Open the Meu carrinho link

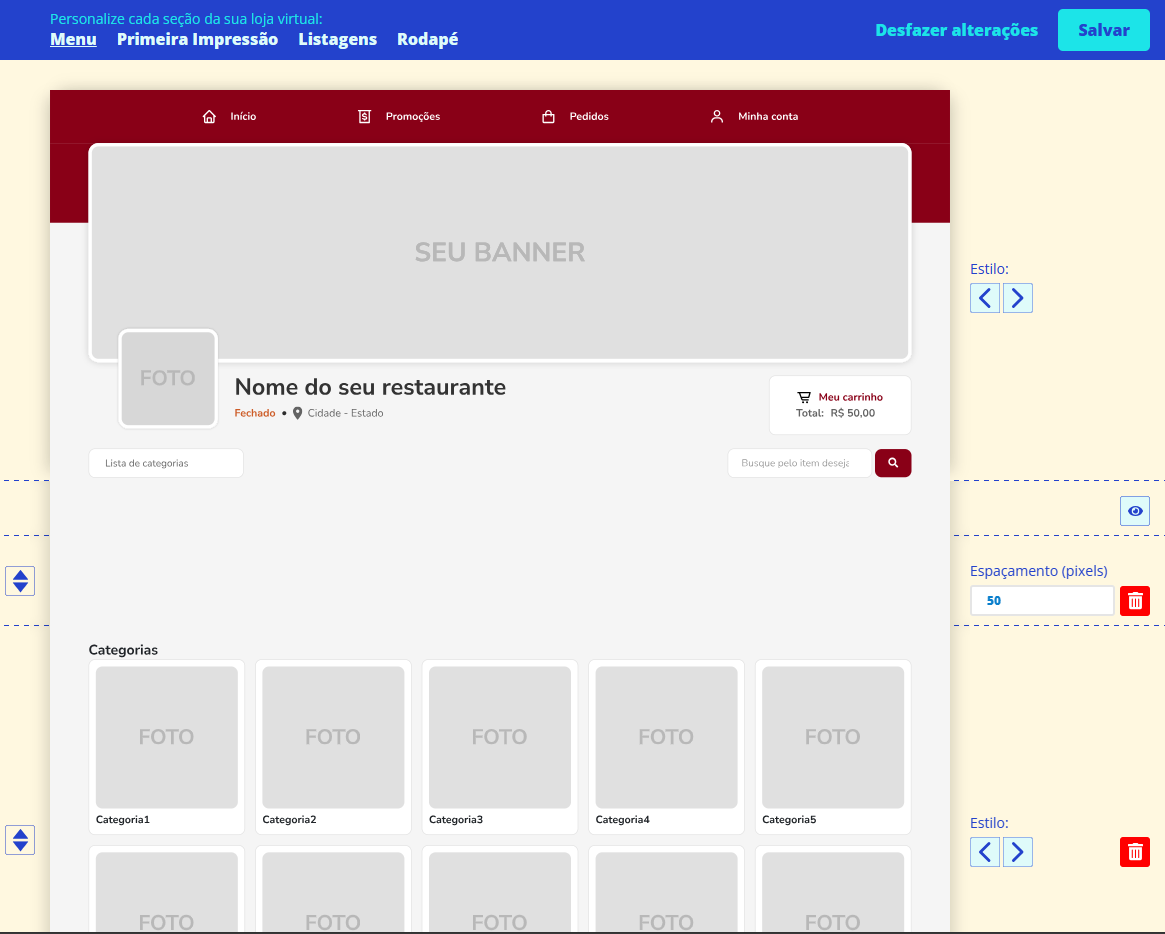pos(851,398)
